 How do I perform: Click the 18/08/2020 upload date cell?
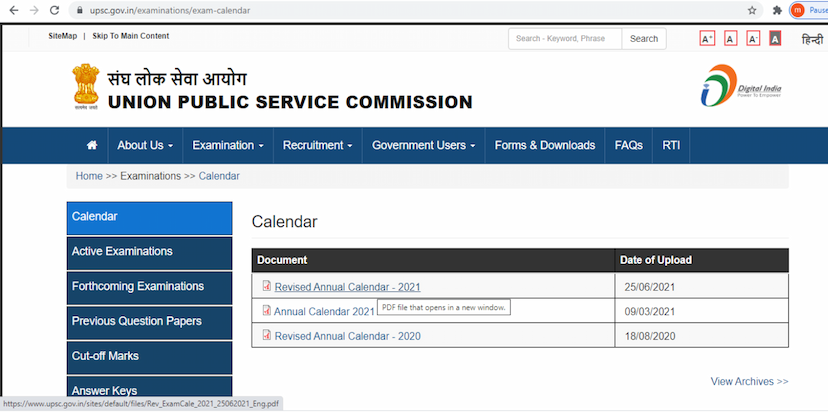tap(702, 335)
